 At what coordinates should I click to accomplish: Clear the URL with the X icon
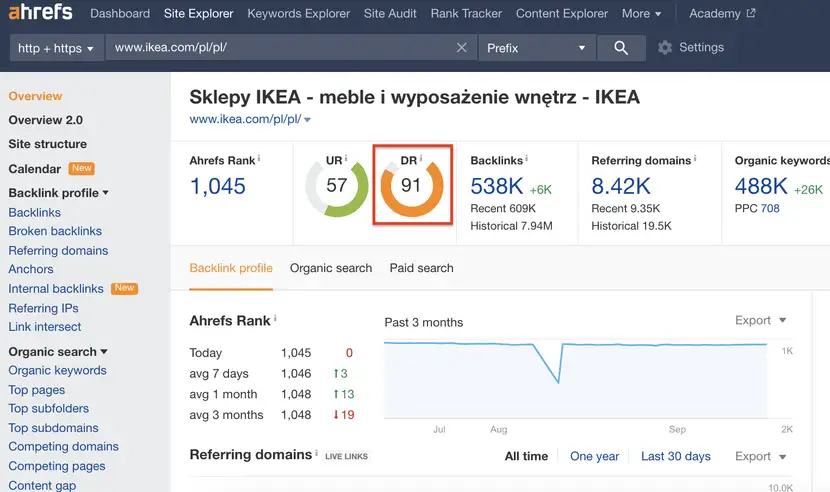tap(462, 48)
